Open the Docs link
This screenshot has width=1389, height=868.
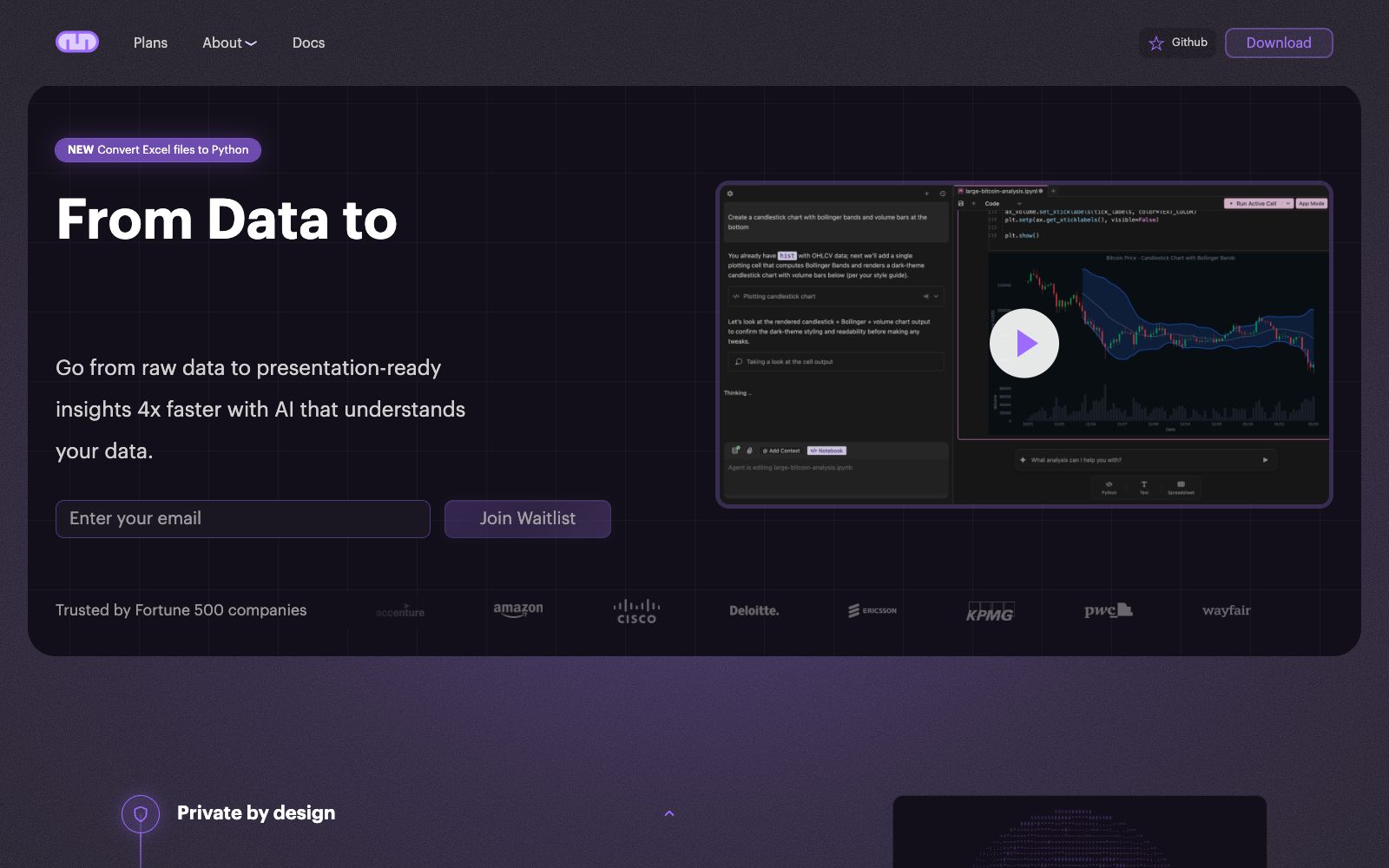(x=308, y=43)
